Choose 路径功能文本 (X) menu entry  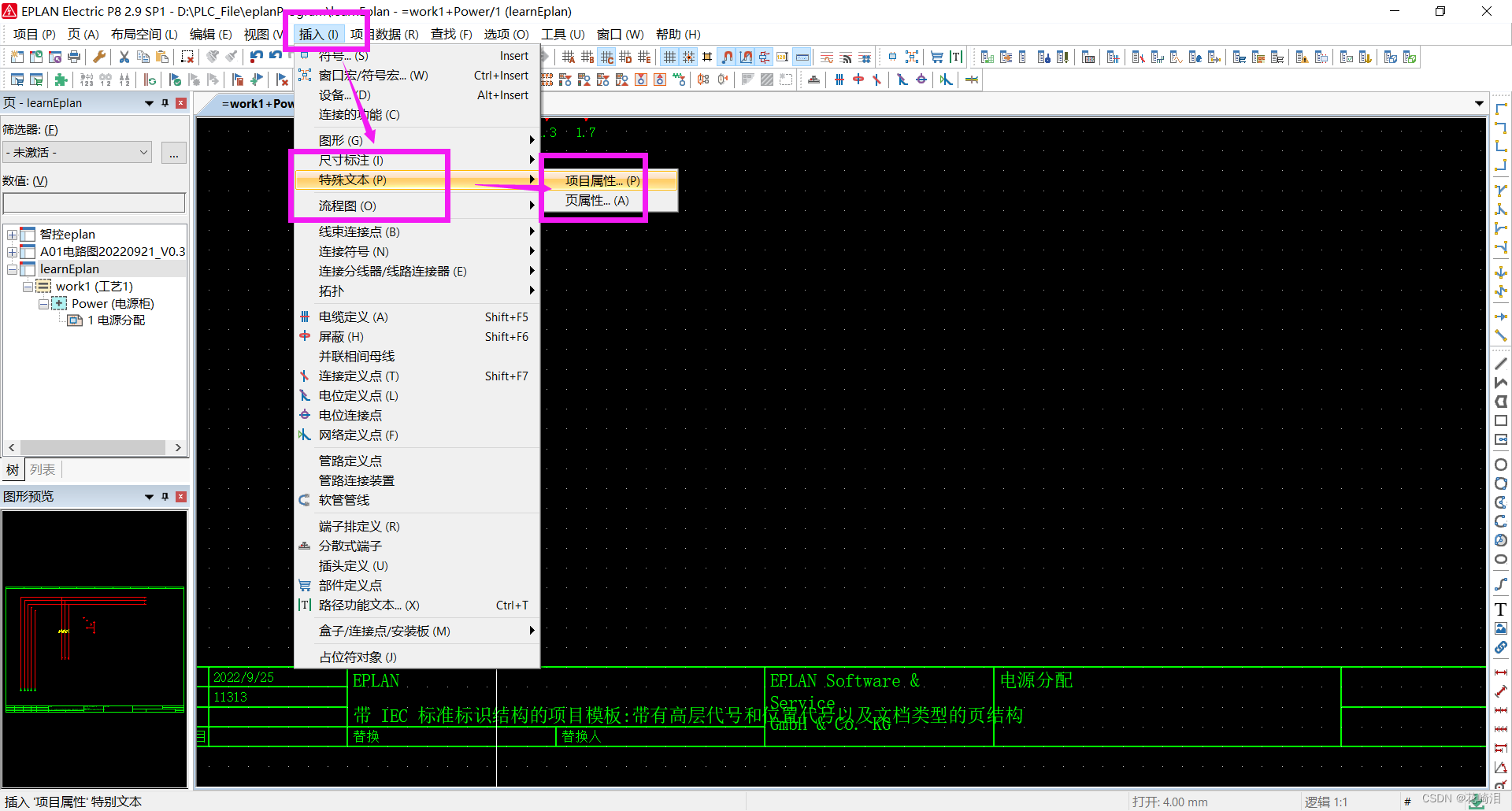pyautogui.click(x=417, y=605)
